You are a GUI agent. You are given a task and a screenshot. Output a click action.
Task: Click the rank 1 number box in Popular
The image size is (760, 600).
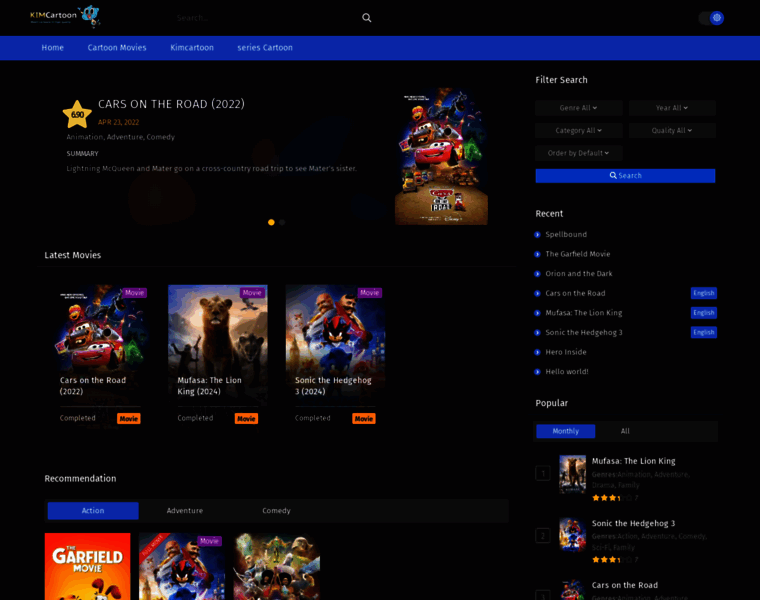pos(543,474)
